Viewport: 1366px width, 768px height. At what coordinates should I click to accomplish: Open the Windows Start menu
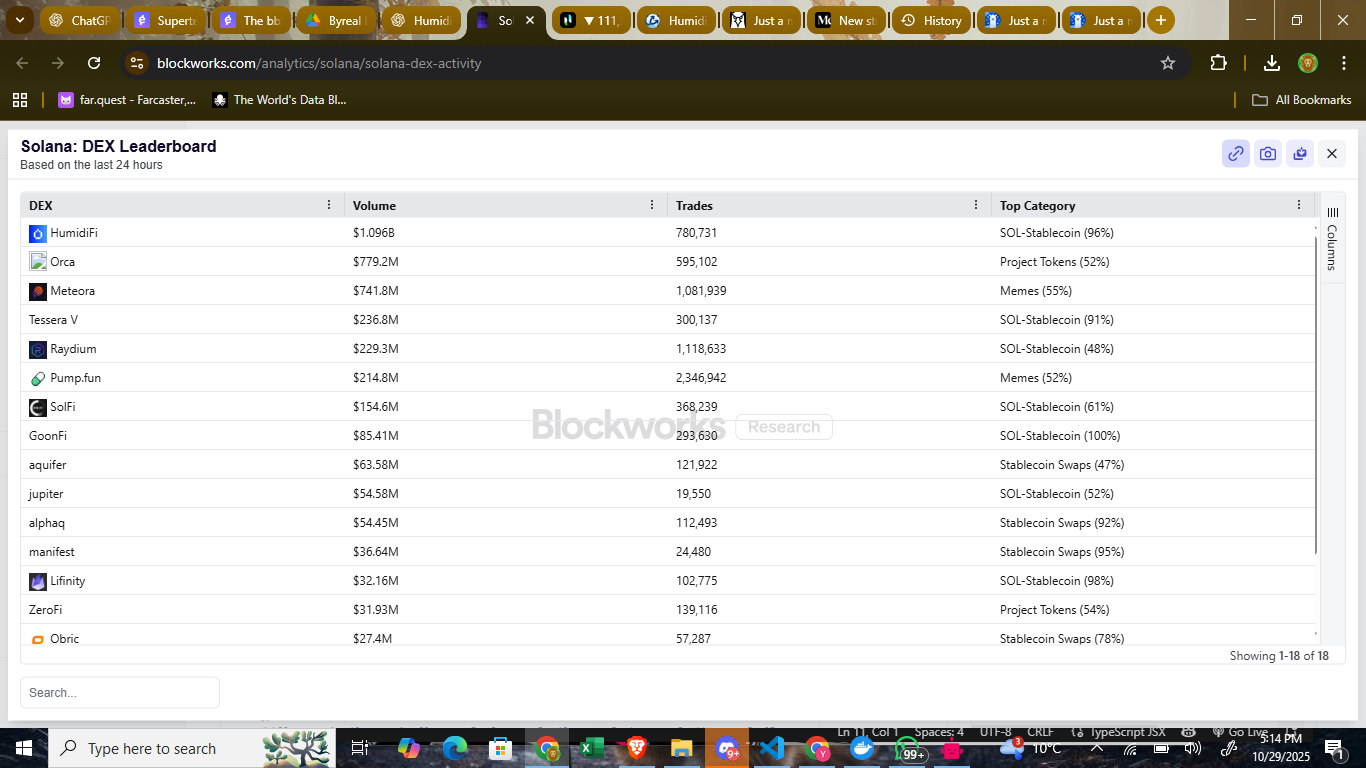click(x=24, y=748)
